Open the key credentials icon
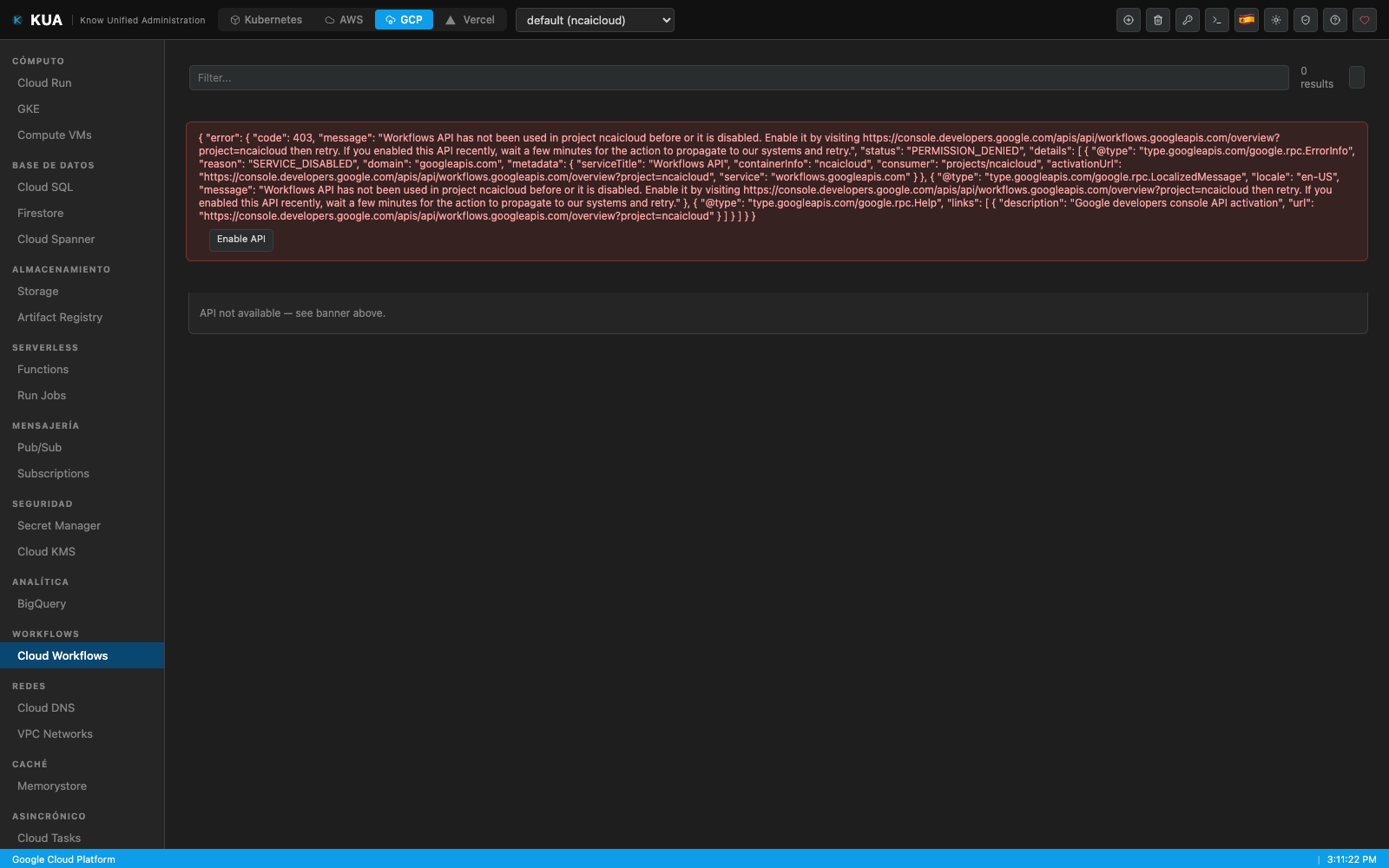The image size is (1389, 868). point(1188,20)
